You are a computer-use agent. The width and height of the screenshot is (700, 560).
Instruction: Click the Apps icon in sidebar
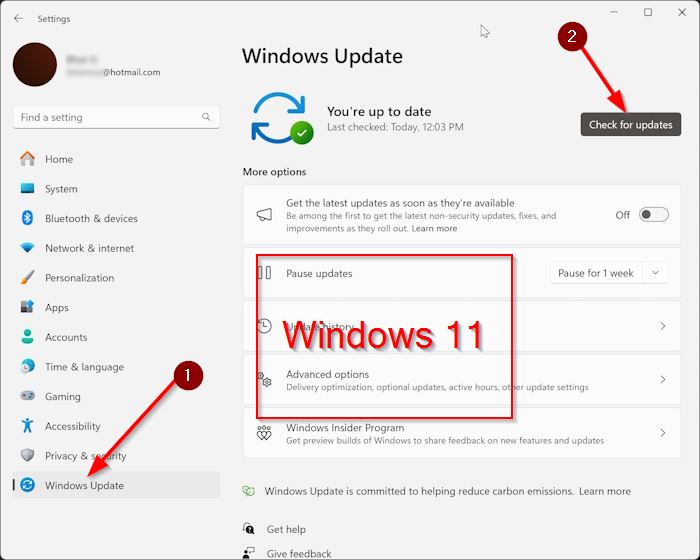(x=27, y=307)
